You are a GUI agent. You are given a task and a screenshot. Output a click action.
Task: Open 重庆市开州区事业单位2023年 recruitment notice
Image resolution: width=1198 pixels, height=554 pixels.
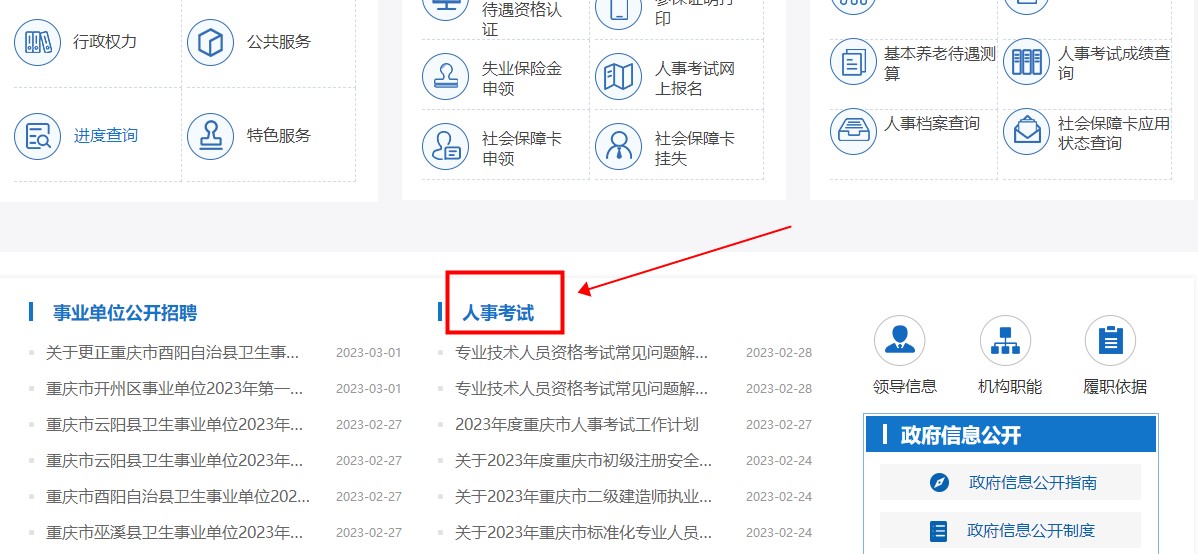(x=174, y=388)
